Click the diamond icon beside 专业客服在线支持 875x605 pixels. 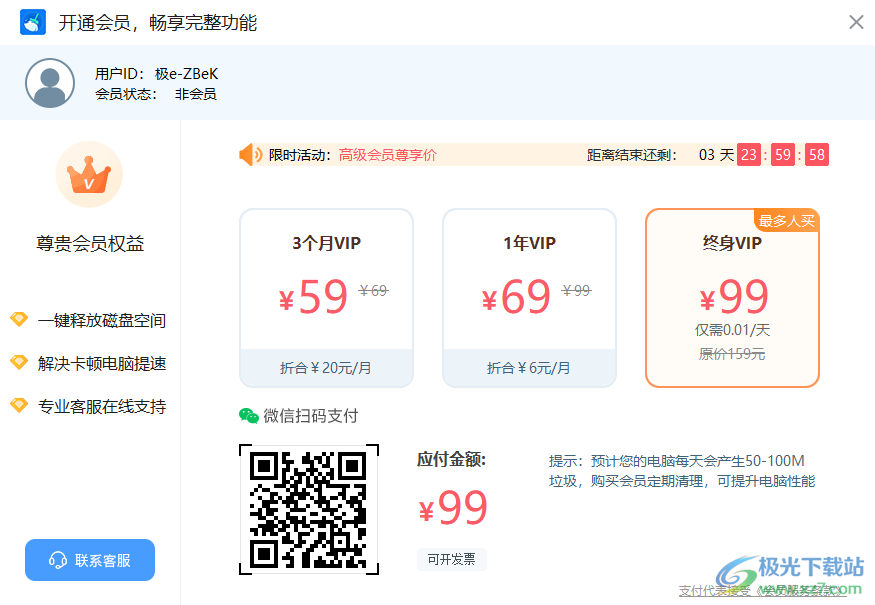19,406
